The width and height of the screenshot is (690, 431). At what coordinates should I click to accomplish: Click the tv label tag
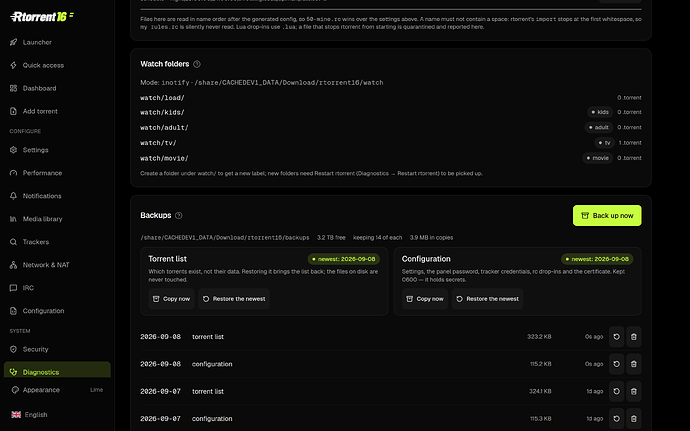click(603, 143)
